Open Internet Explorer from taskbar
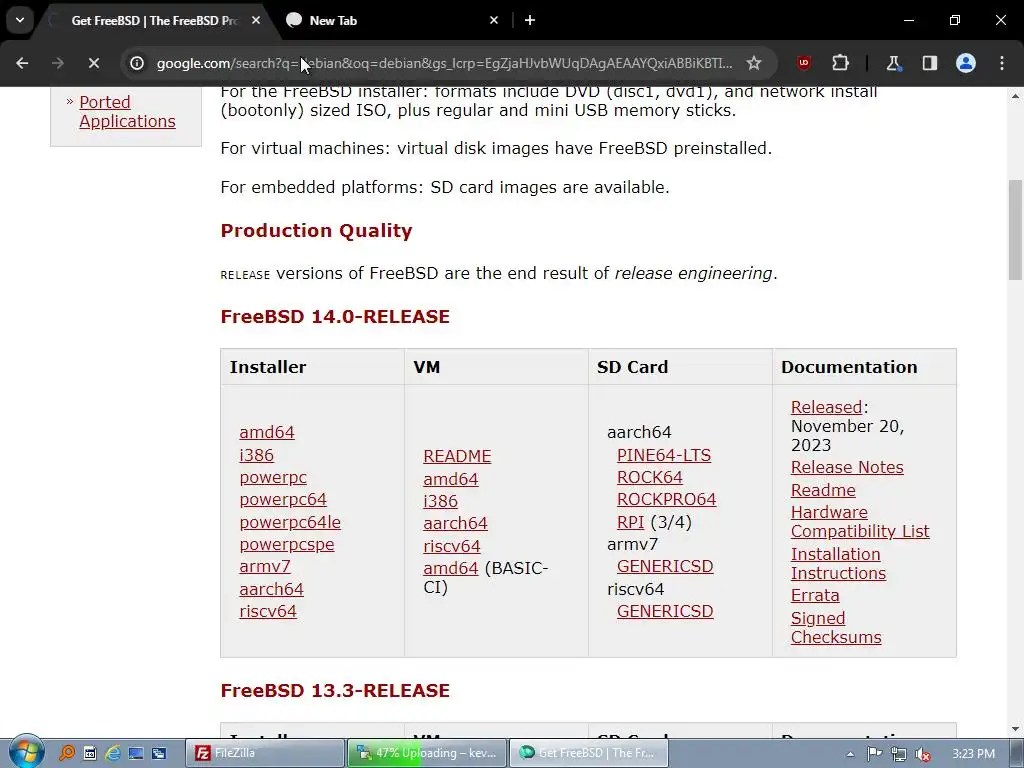The width and height of the screenshot is (1024, 768). pyautogui.click(x=113, y=753)
